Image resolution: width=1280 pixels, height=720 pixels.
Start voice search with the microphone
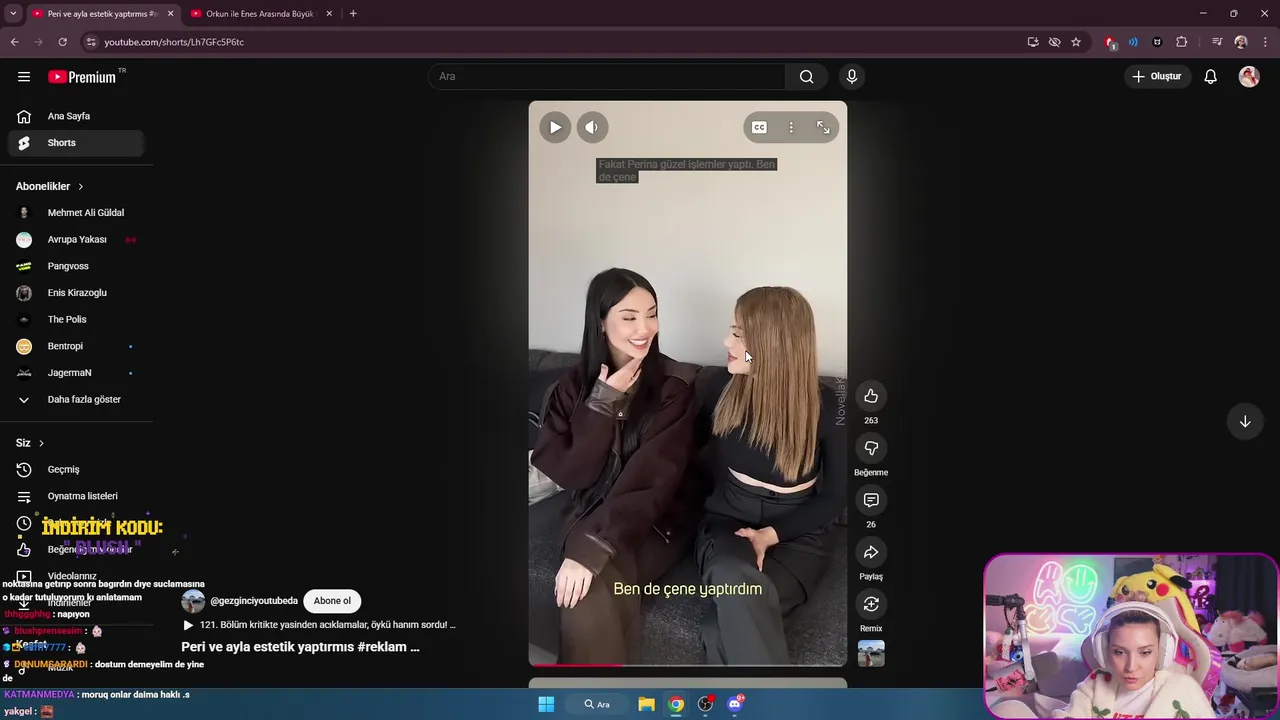(852, 77)
